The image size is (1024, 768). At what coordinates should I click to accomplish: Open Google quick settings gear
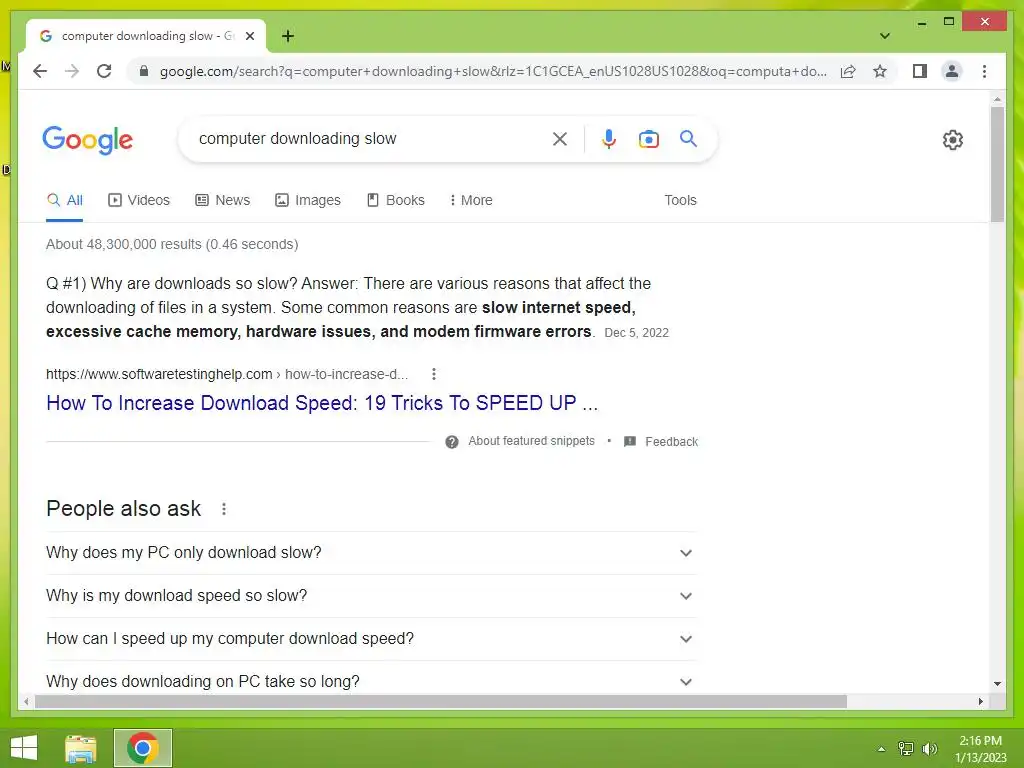[952, 140]
